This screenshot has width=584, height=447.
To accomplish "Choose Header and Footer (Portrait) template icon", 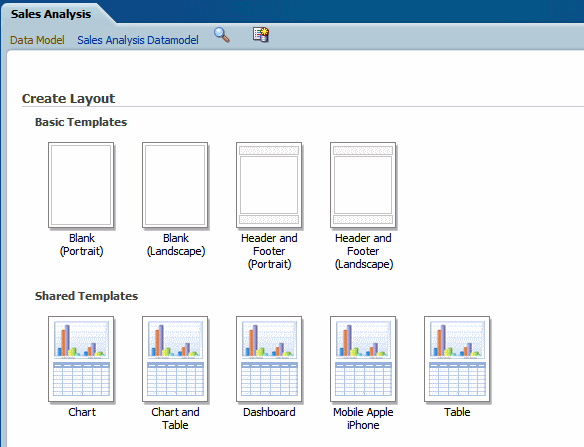I will (269, 185).
